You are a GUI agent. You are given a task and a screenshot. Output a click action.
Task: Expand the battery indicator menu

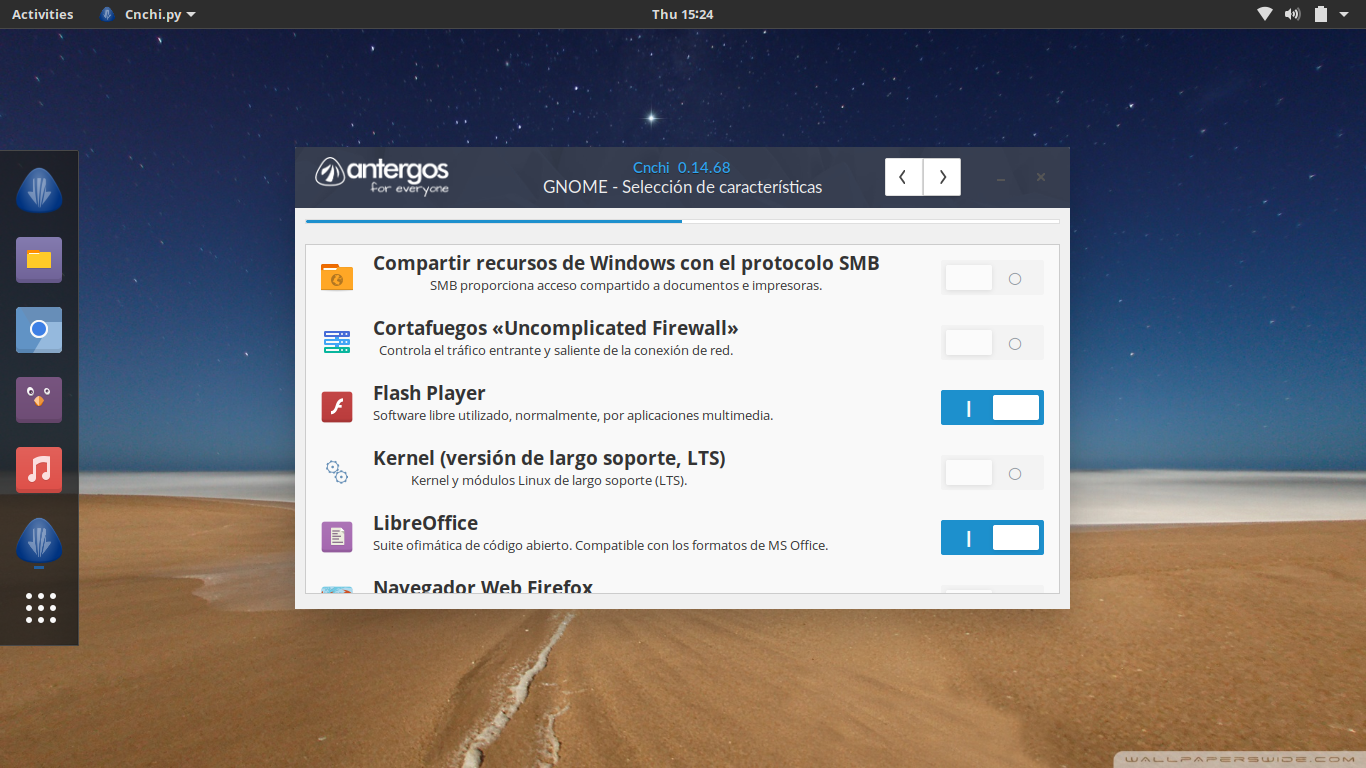coord(1322,14)
